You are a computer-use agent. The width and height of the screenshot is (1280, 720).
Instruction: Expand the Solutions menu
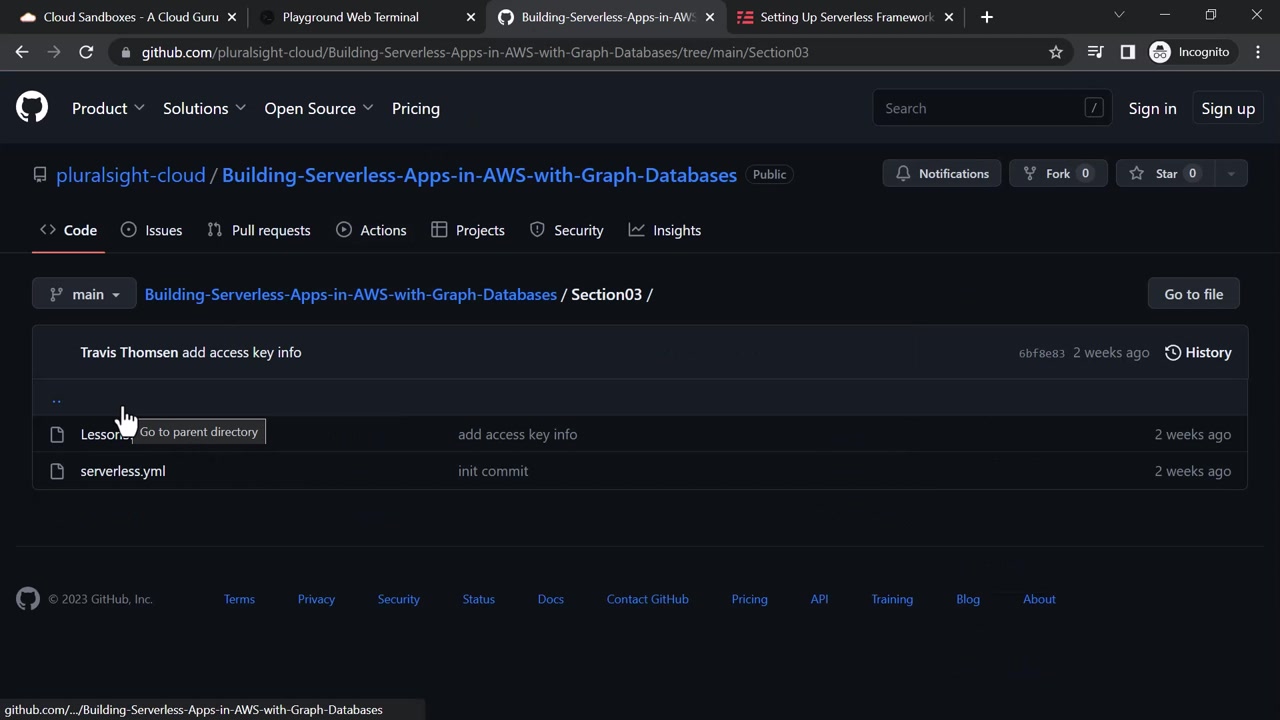tap(204, 108)
